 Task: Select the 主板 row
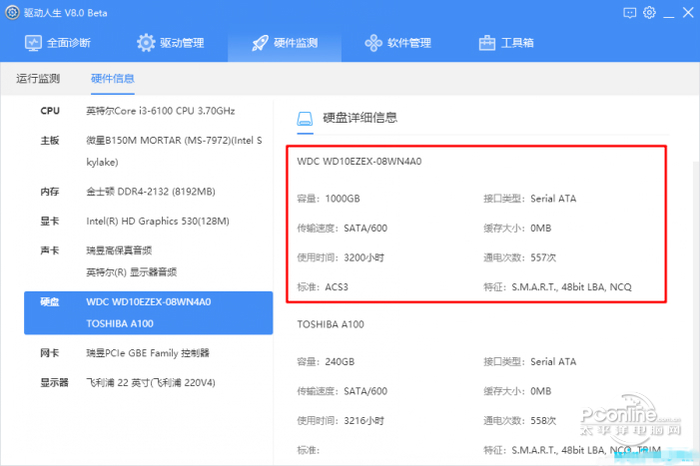[x=148, y=151]
